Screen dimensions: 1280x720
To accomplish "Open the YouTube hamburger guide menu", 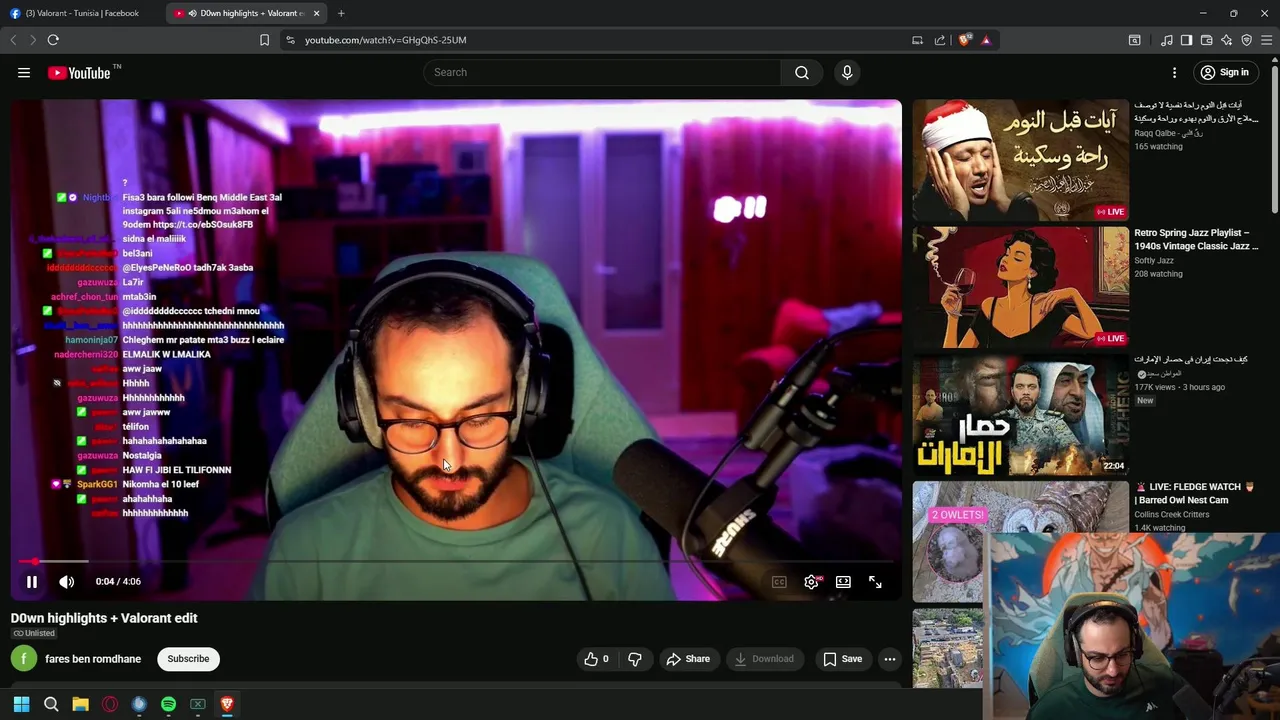I will [24, 73].
